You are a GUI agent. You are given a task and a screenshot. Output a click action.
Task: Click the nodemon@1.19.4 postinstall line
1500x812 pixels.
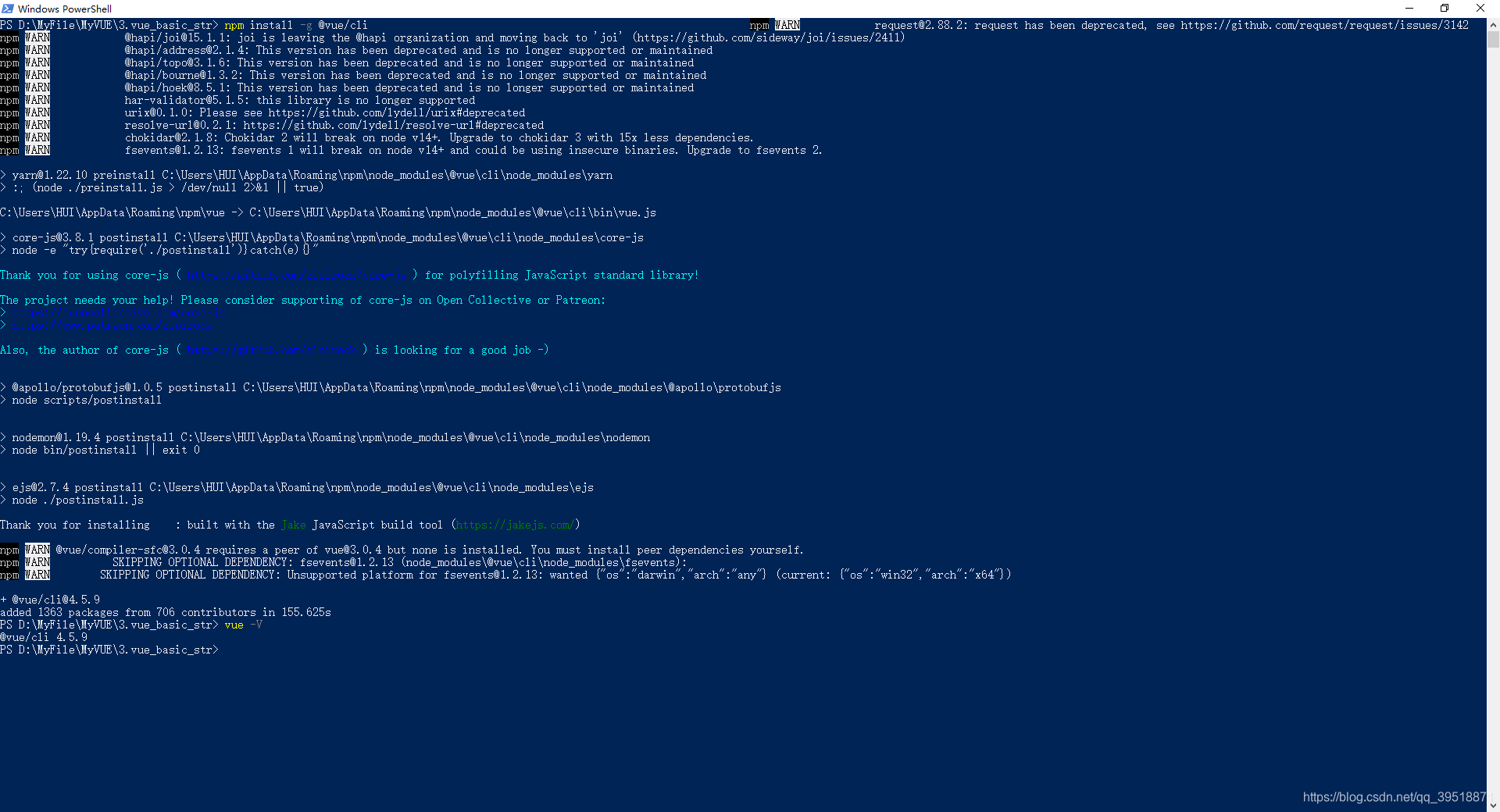325,437
